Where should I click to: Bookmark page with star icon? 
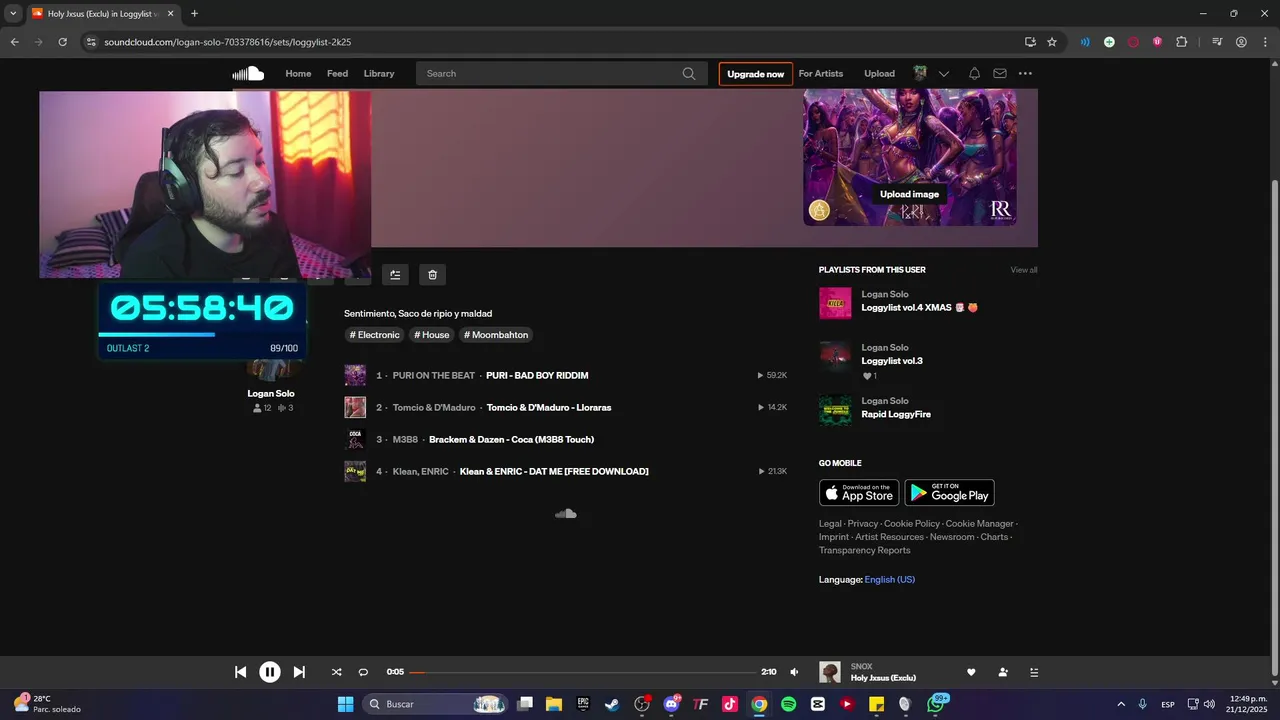1052,42
